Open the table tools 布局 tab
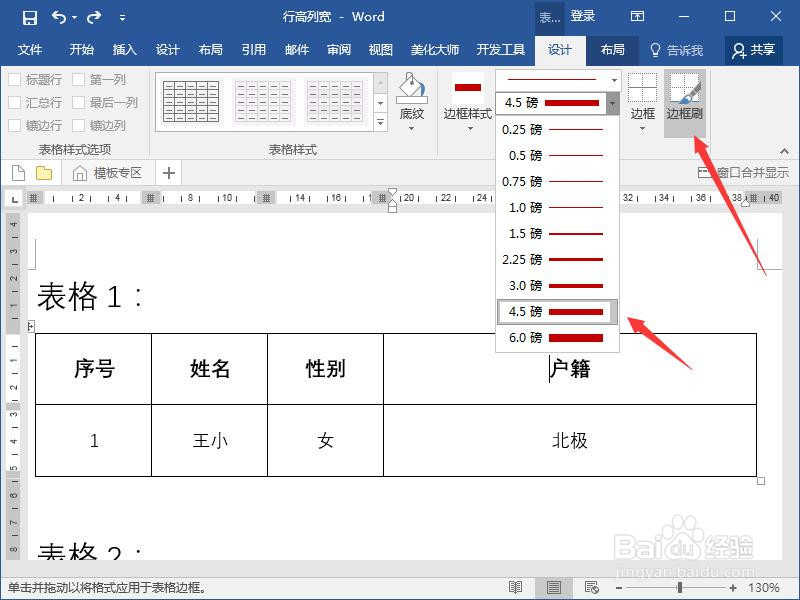Screen dimensions: 800x600 pyautogui.click(x=612, y=49)
